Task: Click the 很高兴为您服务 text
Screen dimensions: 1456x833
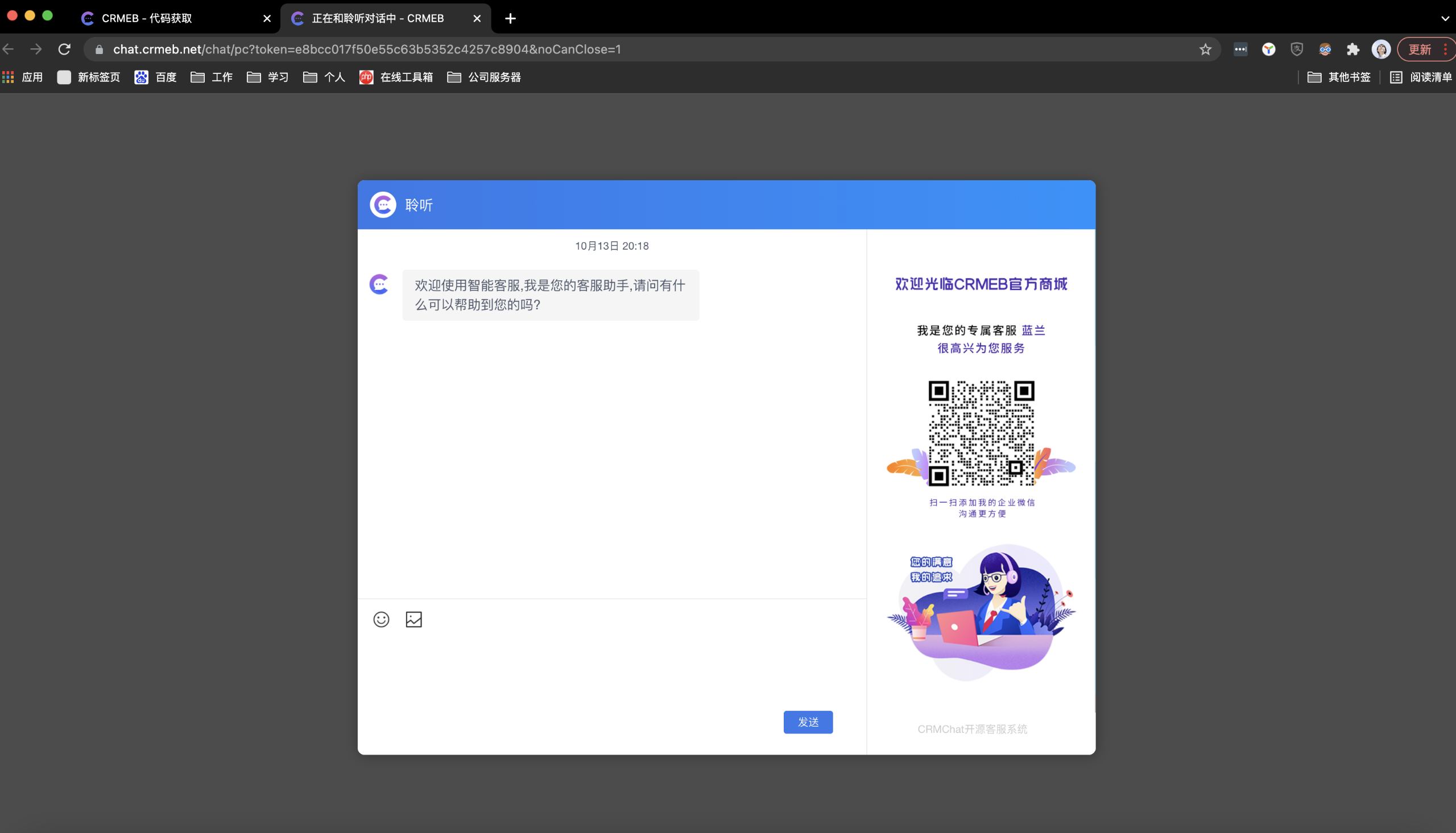Action: click(x=981, y=348)
